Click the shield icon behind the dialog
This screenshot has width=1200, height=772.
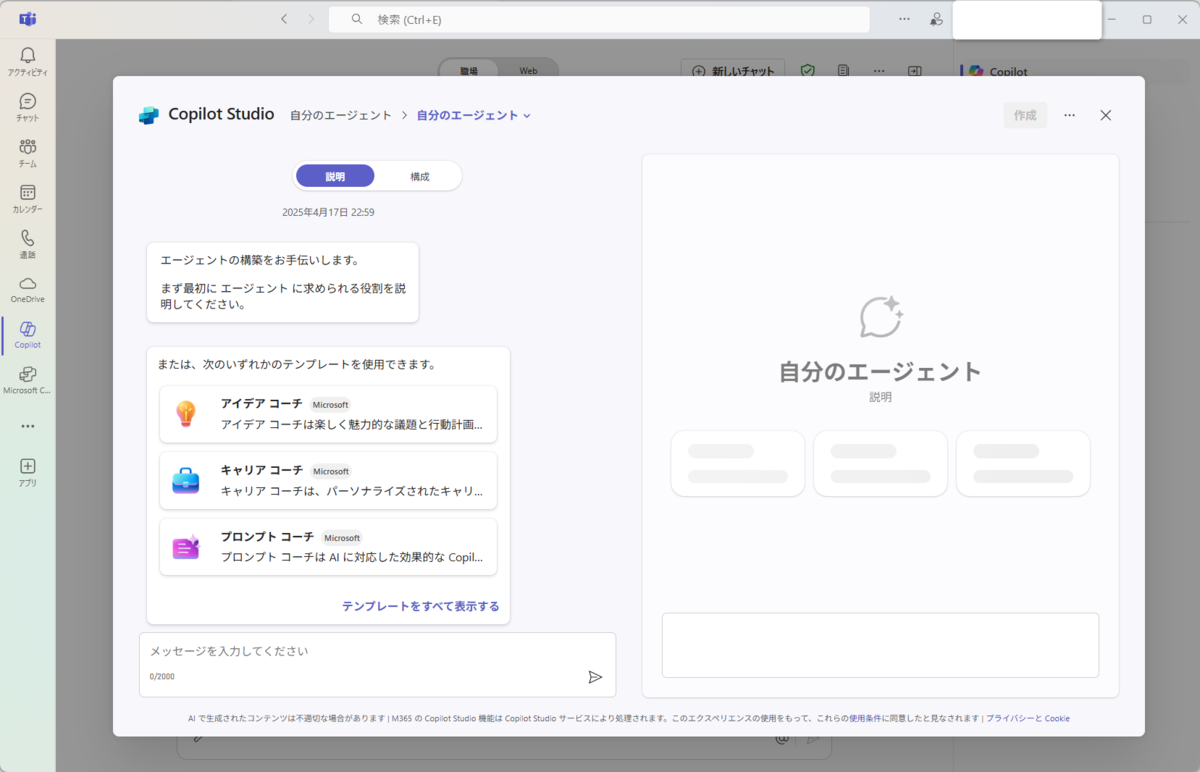(808, 71)
